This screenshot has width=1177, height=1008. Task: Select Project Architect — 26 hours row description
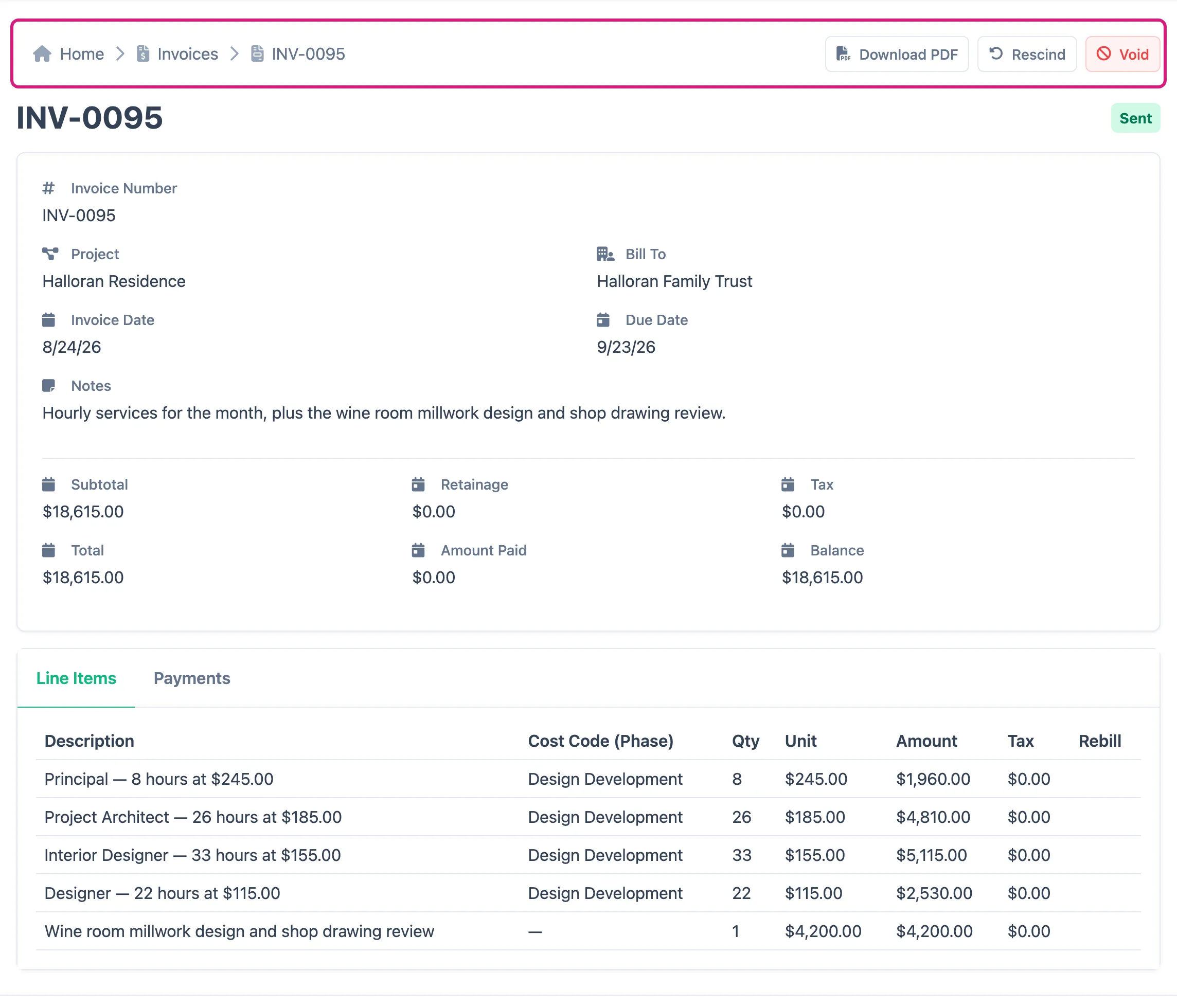pyautogui.click(x=193, y=817)
